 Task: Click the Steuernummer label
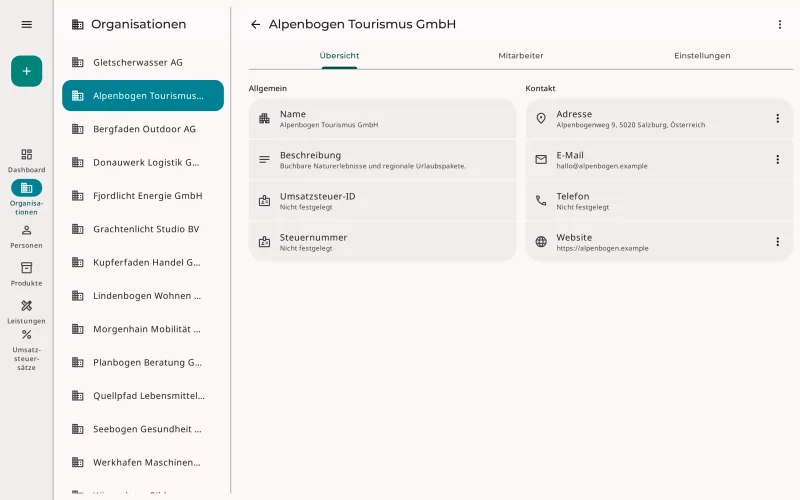313,237
